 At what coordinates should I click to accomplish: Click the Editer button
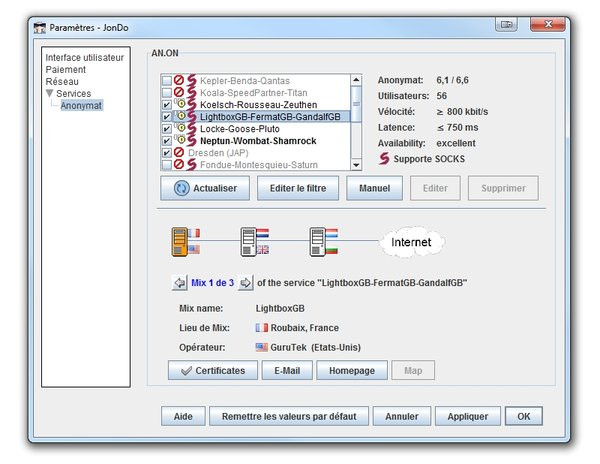pos(435,188)
